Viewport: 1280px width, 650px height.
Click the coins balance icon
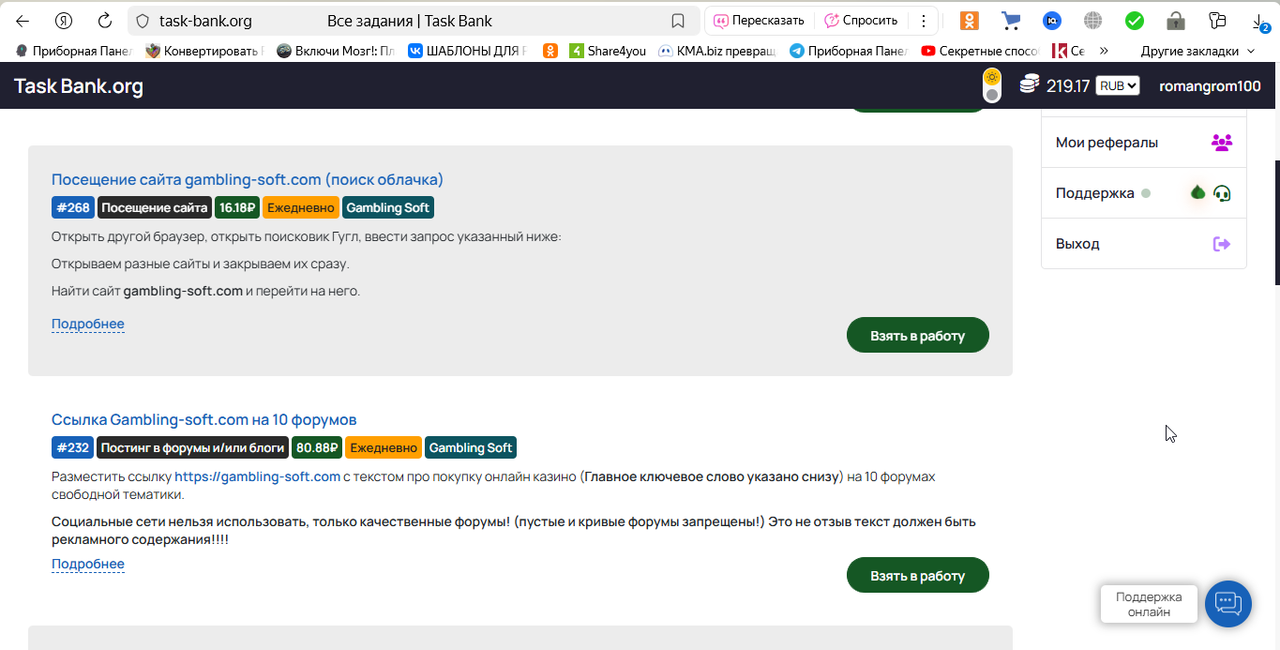pyautogui.click(x=1029, y=85)
